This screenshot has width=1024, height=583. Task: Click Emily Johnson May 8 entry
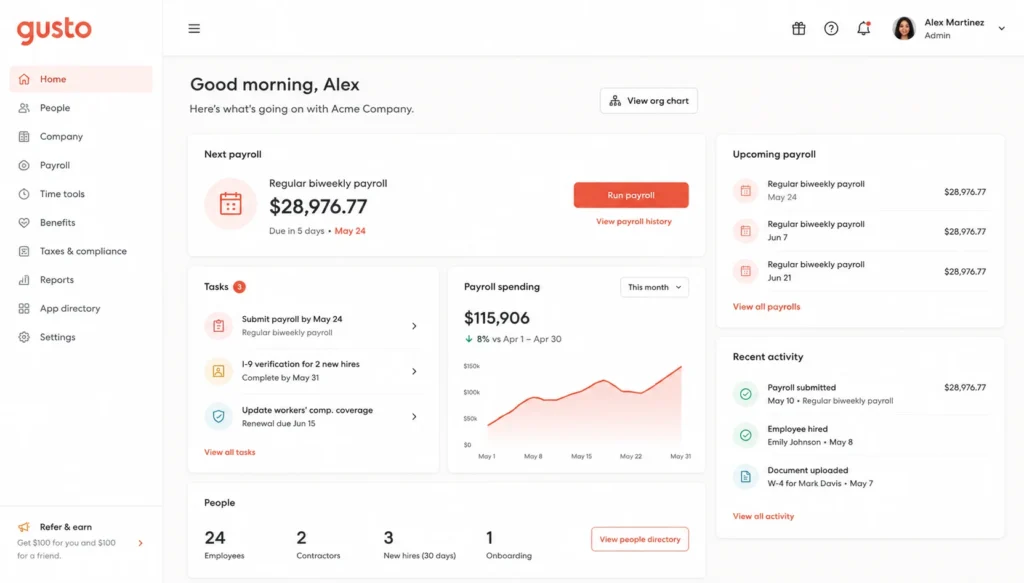pyautogui.click(x=810, y=443)
